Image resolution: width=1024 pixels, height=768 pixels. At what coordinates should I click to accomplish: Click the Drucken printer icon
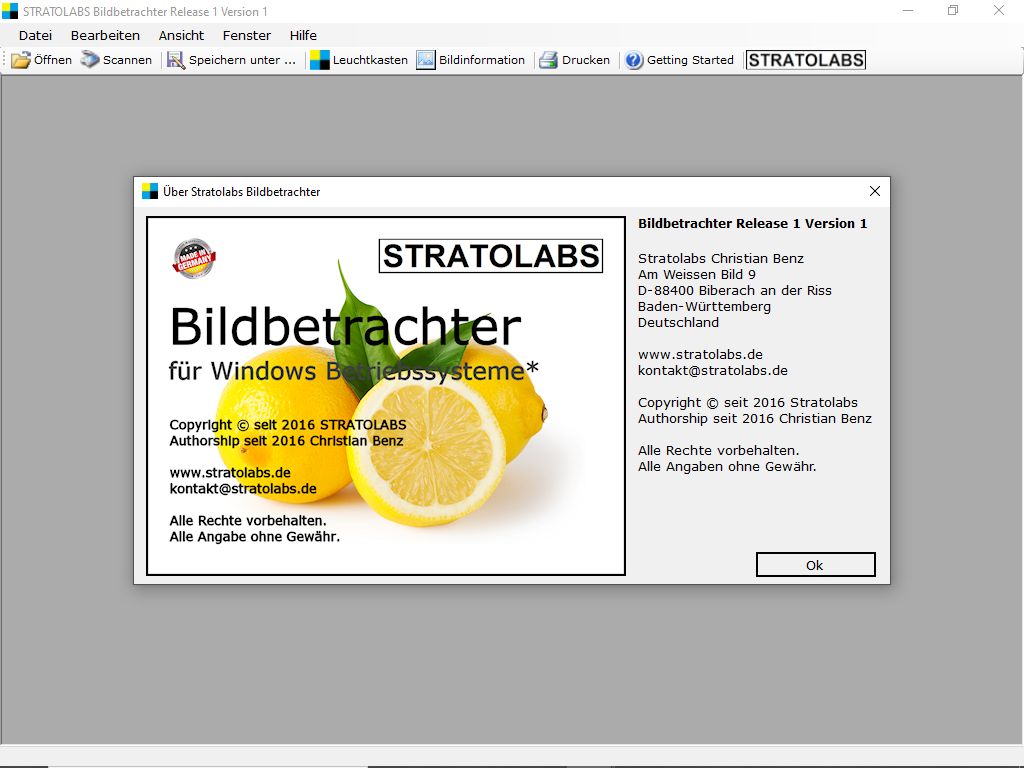(549, 60)
